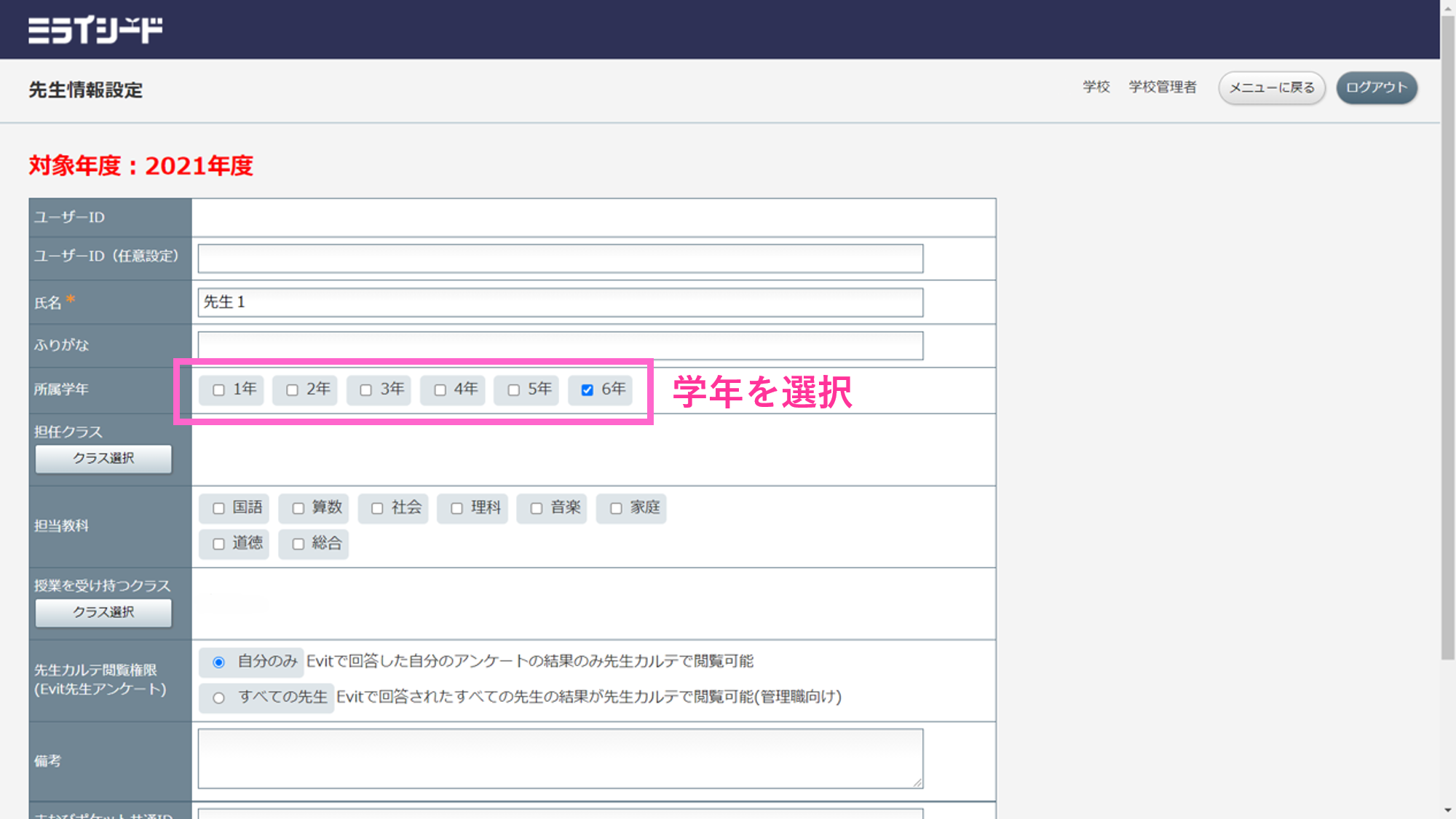Open クラス選択 under 授業を受け持つクラス
Image resolution: width=1456 pixels, height=819 pixels.
click(x=103, y=612)
